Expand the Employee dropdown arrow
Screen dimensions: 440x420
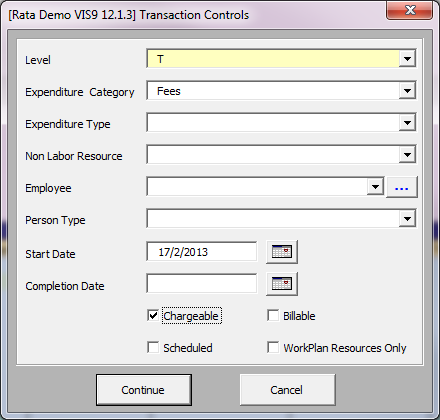(375, 187)
